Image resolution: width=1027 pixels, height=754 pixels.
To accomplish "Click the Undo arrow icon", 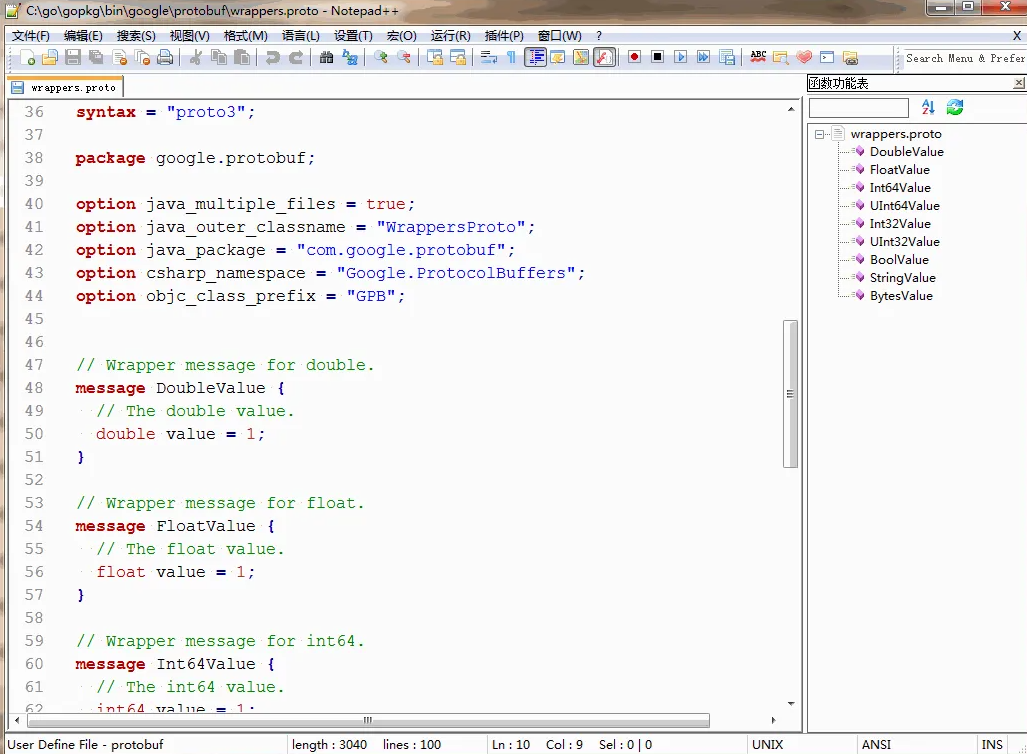I will point(272,58).
